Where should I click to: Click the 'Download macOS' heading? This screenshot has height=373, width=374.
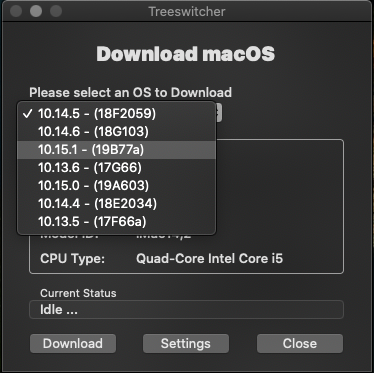click(x=186, y=54)
